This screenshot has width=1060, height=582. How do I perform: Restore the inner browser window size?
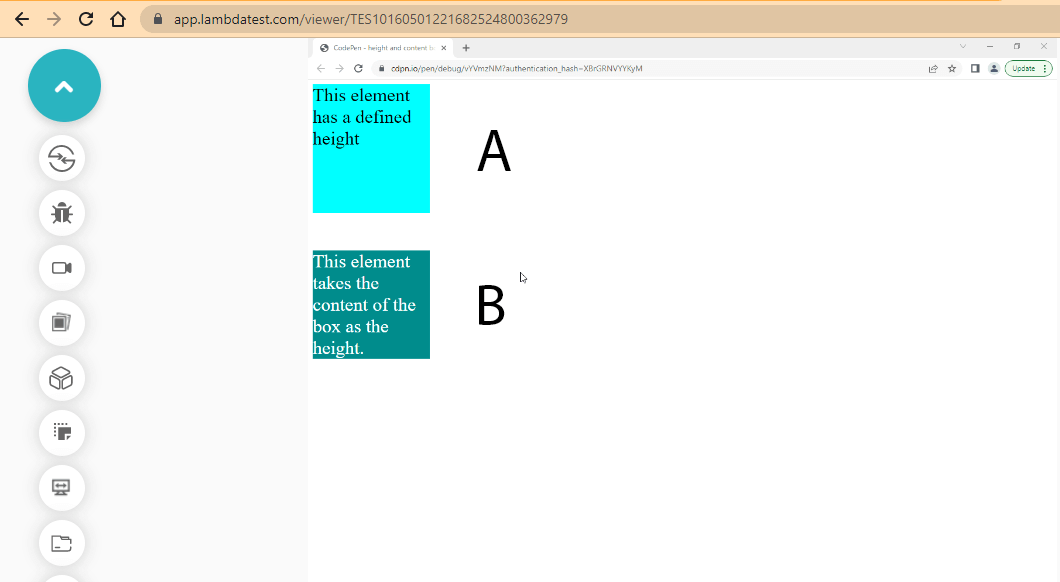pyautogui.click(x=1017, y=47)
